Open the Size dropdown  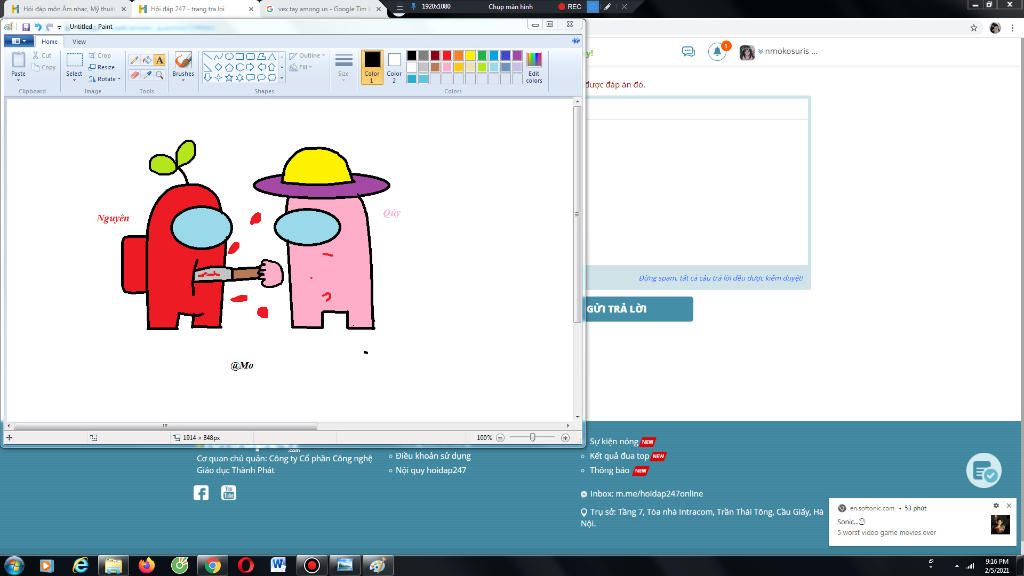pyautogui.click(x=344, y=67)
